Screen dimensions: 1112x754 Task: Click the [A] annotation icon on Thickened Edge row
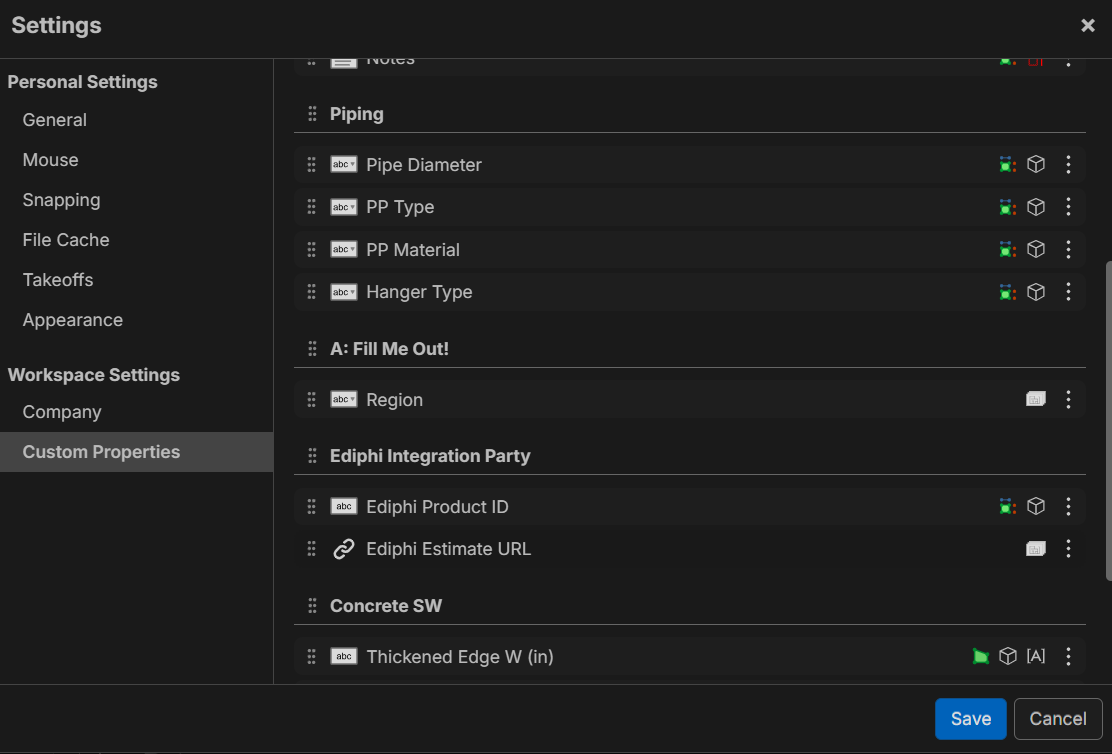[x=1036, y=656]
